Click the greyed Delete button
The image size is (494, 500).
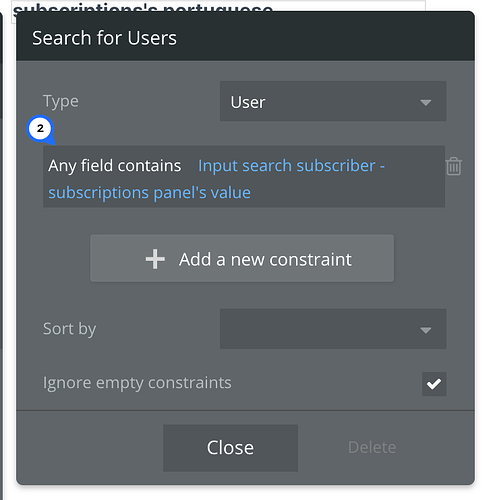[372, 447]
